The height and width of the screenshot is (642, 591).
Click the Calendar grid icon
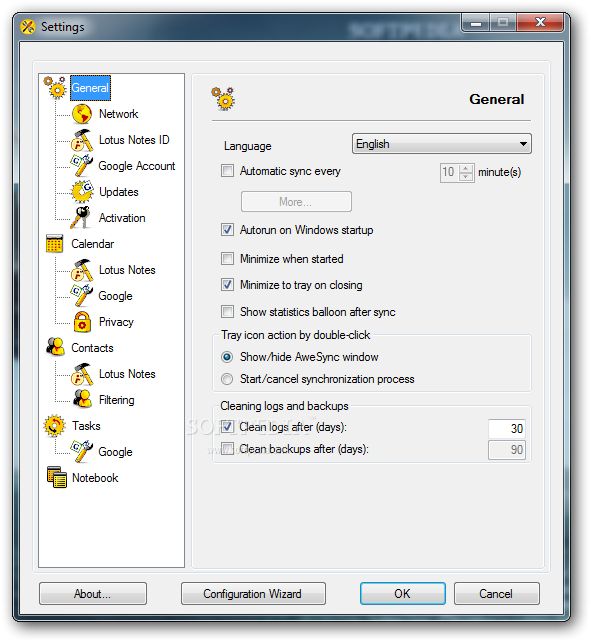(x=54, y=244)
